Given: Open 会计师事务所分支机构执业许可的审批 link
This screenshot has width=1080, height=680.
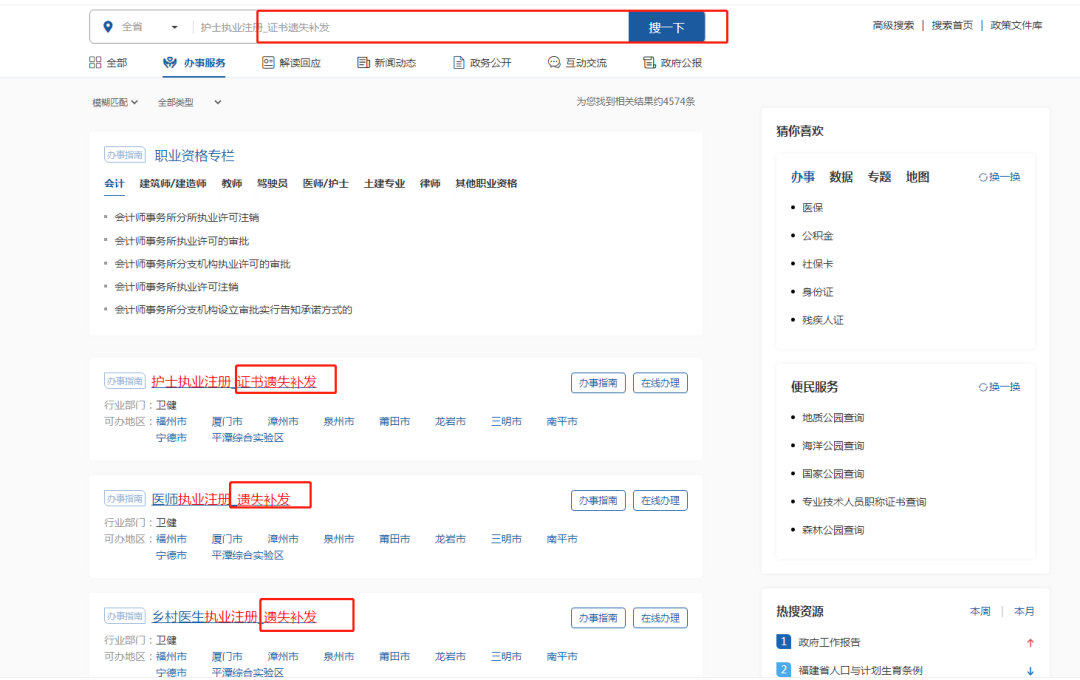Looking at the screenshot, I should click(202, 264).
